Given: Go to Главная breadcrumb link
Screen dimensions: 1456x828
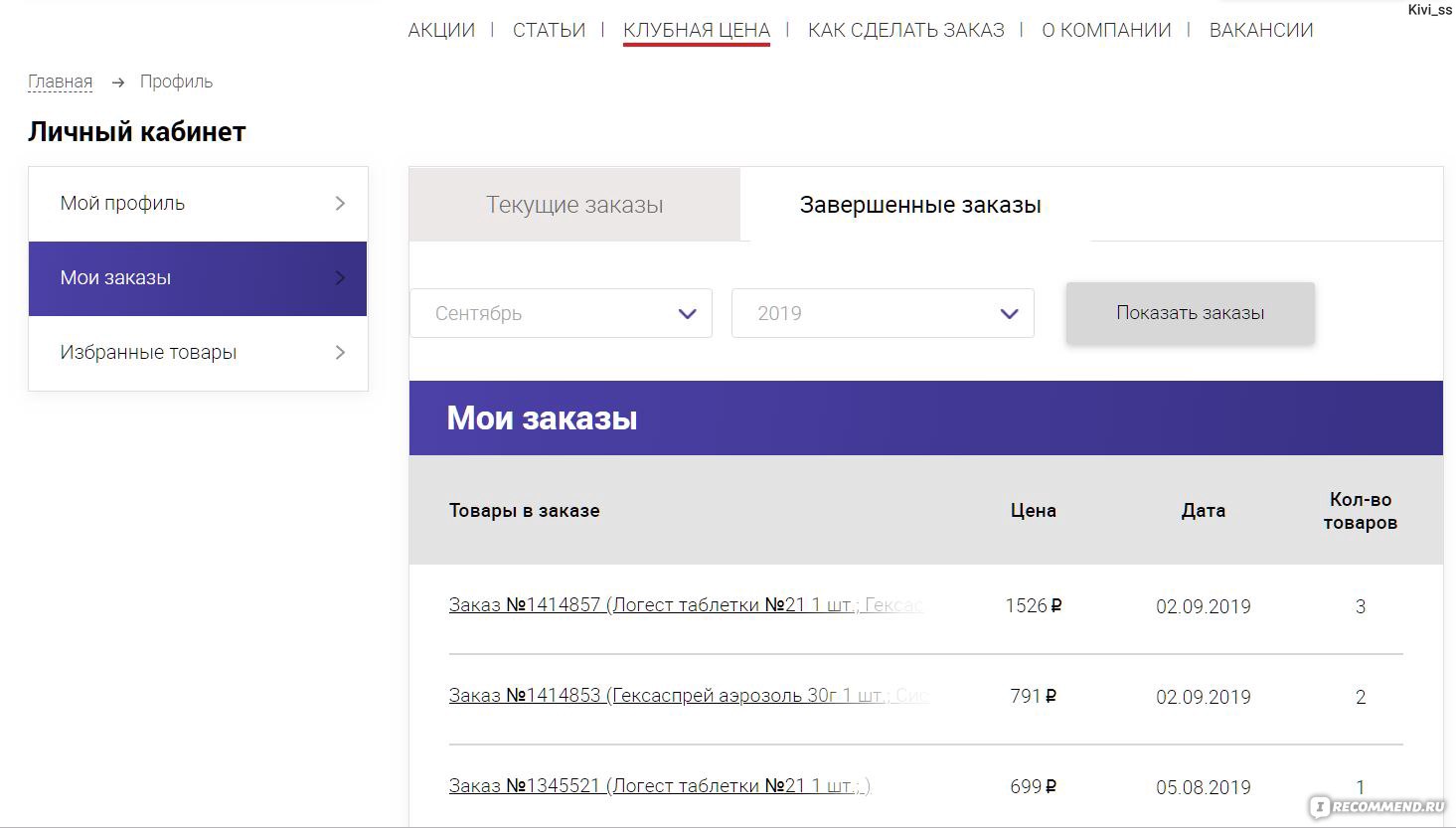Looking at the screenshot, I should tap(60, 82).
